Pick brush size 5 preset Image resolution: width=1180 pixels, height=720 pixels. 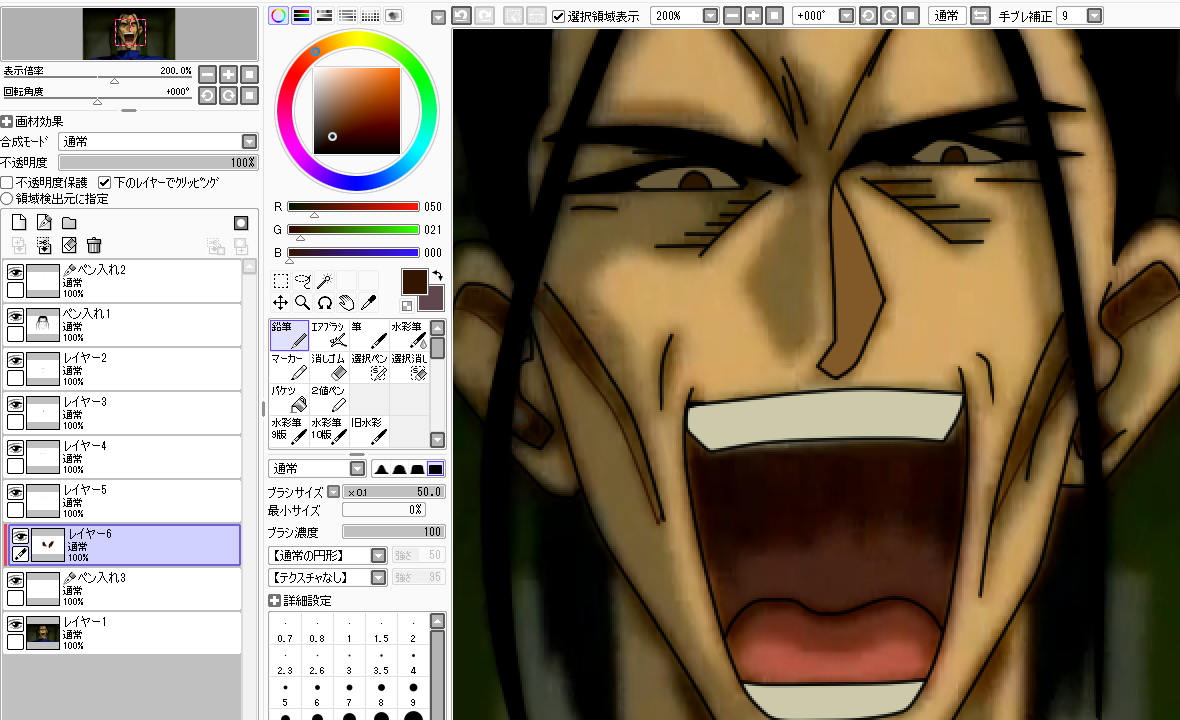tap(285, 693)
